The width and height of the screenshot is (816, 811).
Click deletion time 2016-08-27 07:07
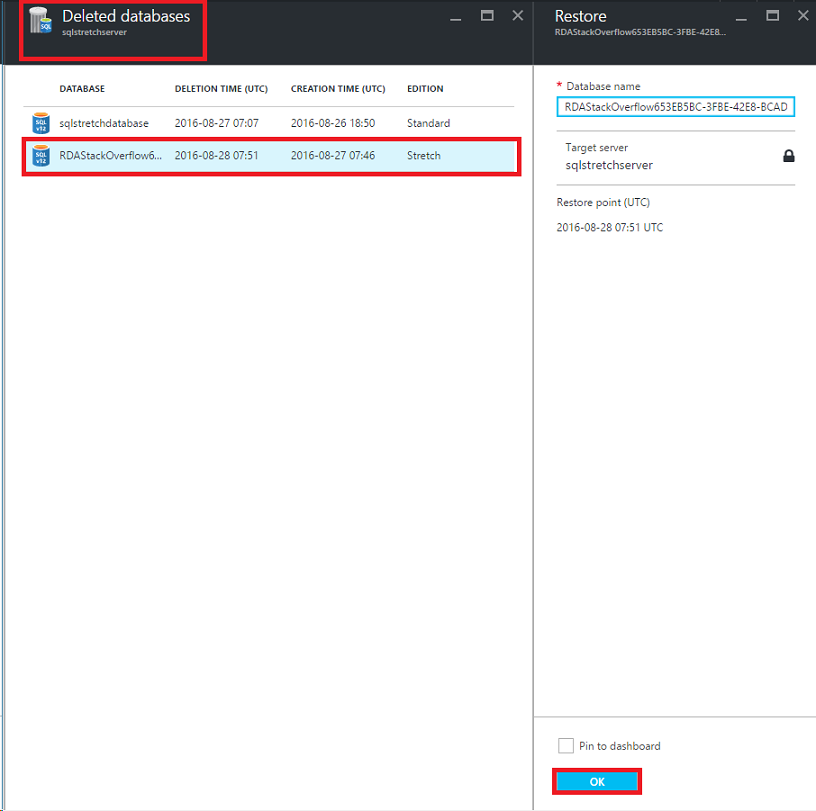coord(216,123)
